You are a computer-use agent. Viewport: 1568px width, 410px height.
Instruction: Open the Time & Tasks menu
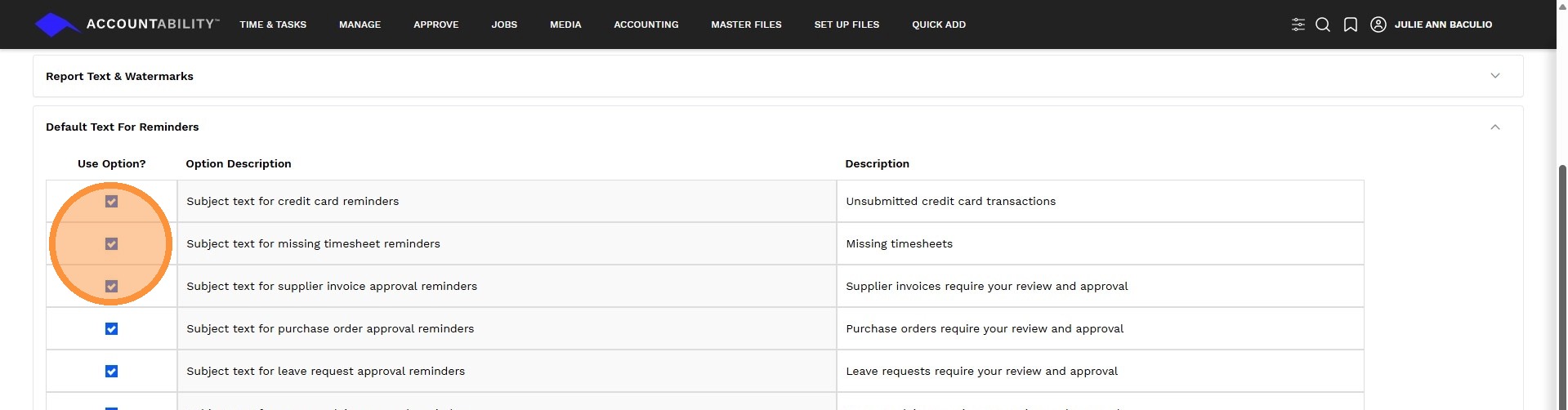273,25
